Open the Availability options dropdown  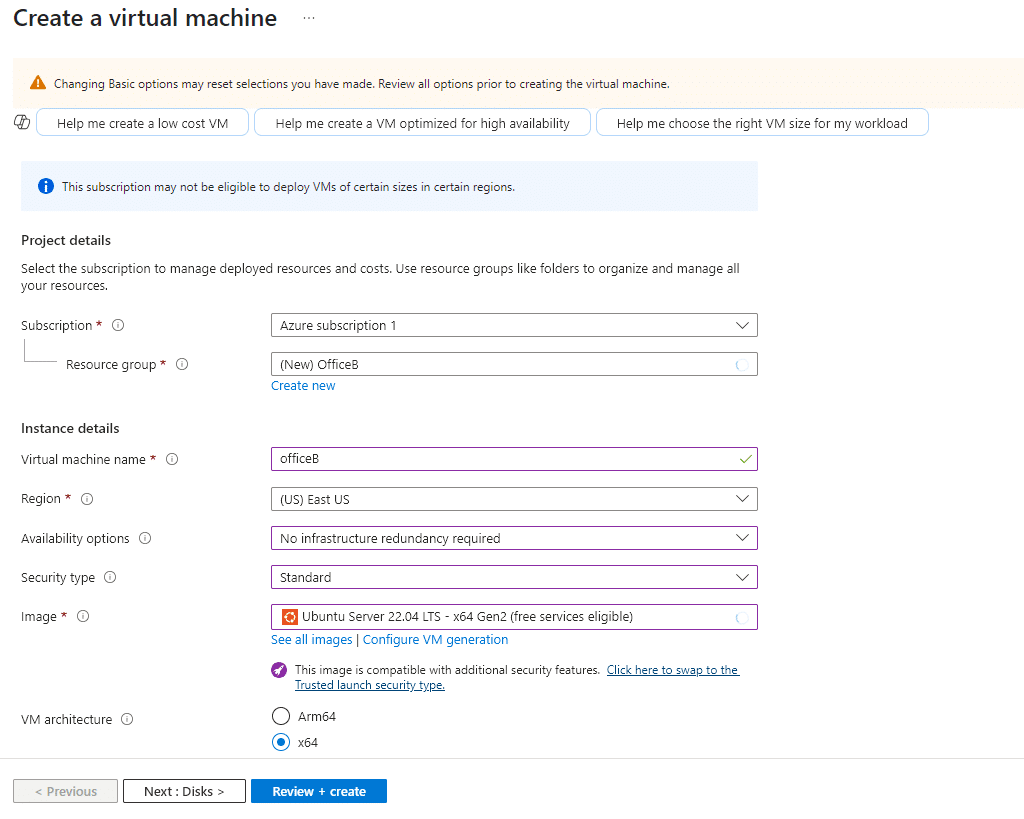[513, 538]
